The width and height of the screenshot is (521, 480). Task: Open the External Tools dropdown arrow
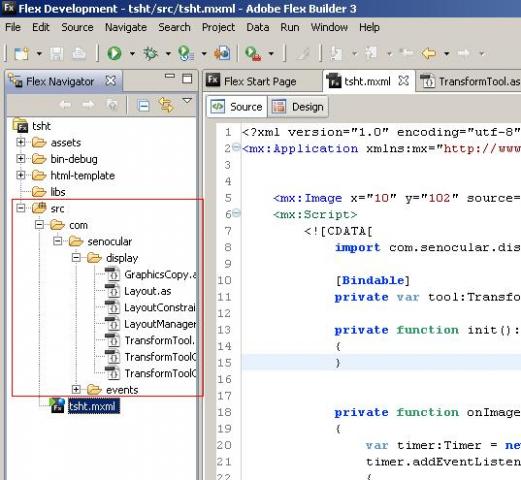coord(271,53)
